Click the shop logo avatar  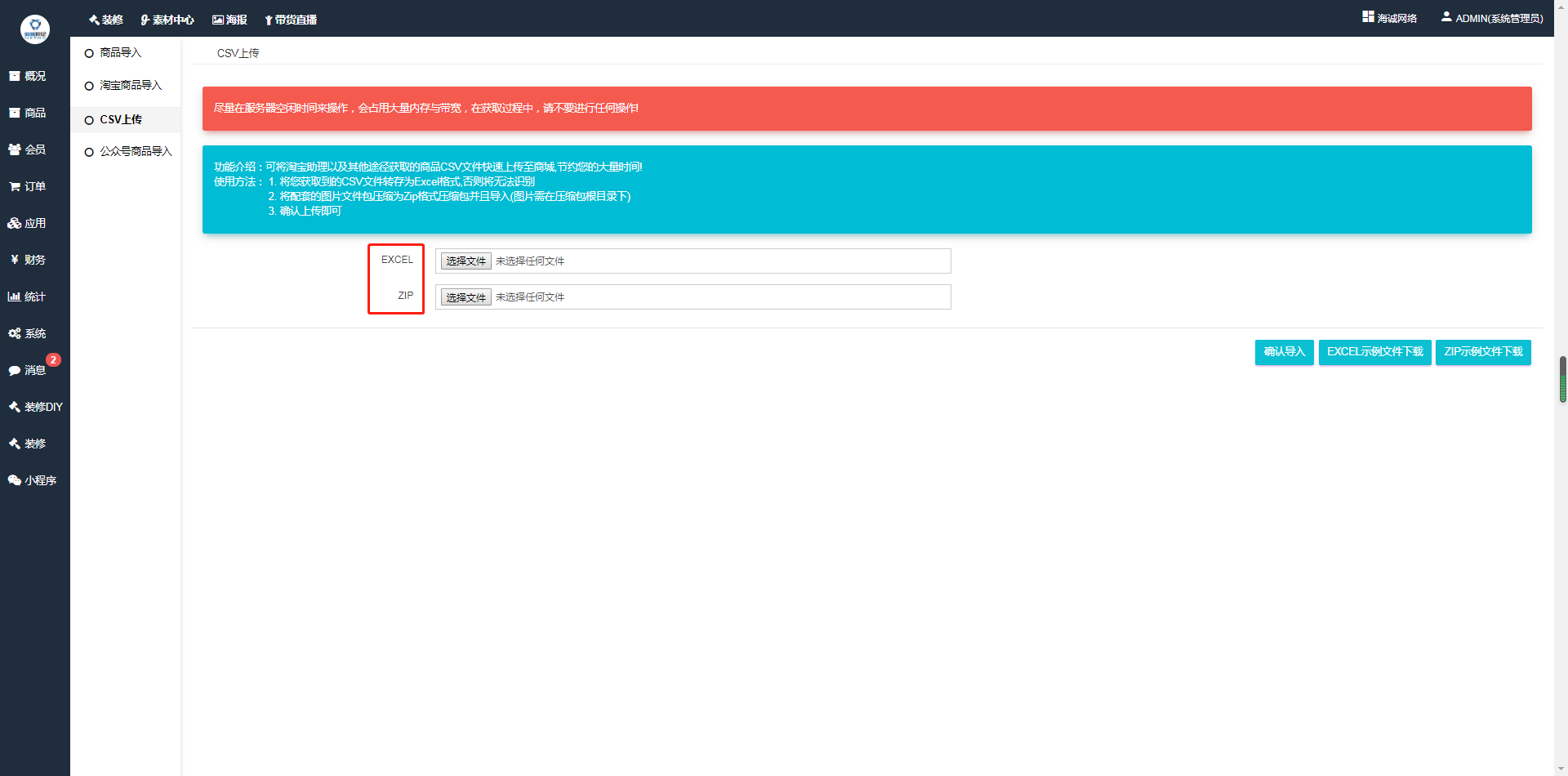coord(35,29)
